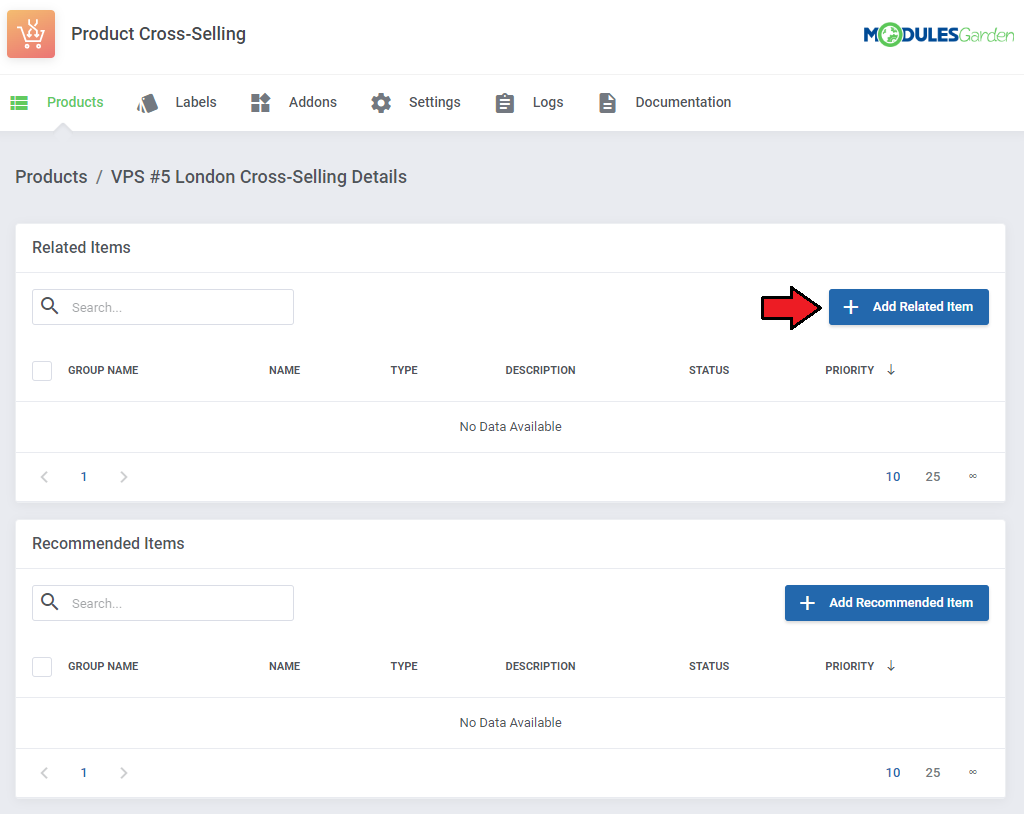The height and width of the screenshot is (814, 1024).
Task: Open the Products tab
Action: pos(75,102)
